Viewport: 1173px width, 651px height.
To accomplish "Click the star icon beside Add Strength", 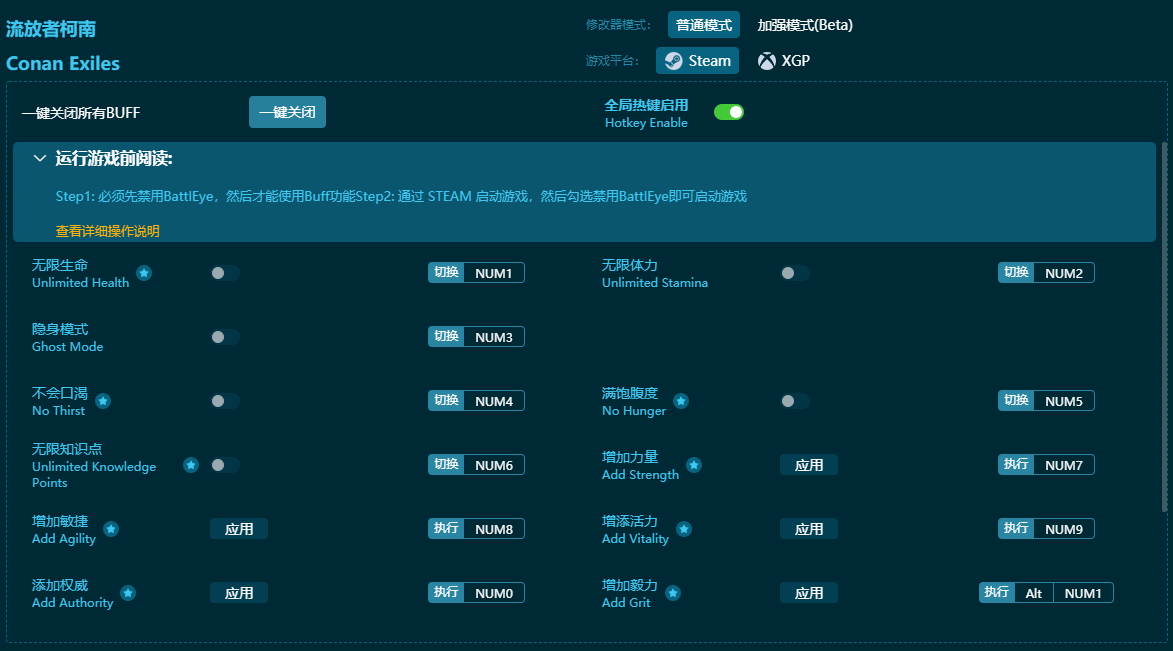I will 694,465.
